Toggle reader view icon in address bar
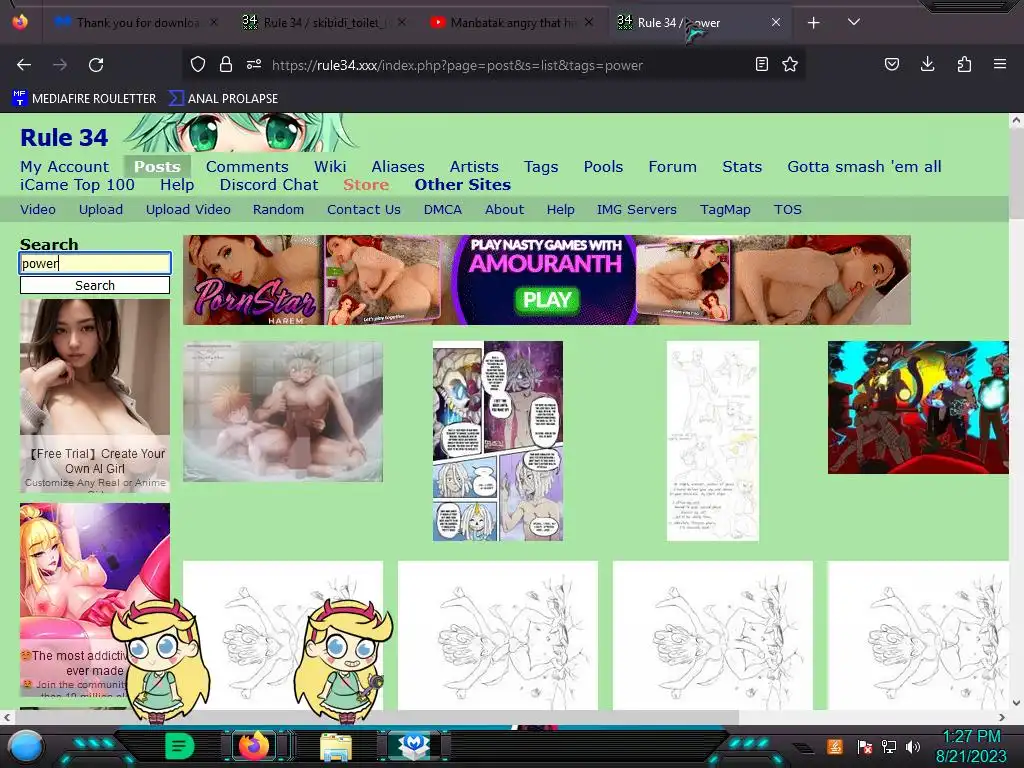This screenshot has height=768, width=1024. click(x=761, y=64)
